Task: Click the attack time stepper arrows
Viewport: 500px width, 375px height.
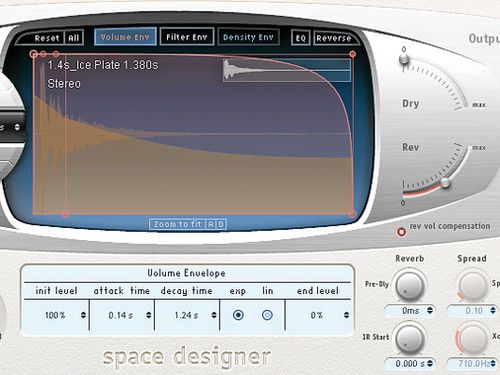Action: pos(149,315)
